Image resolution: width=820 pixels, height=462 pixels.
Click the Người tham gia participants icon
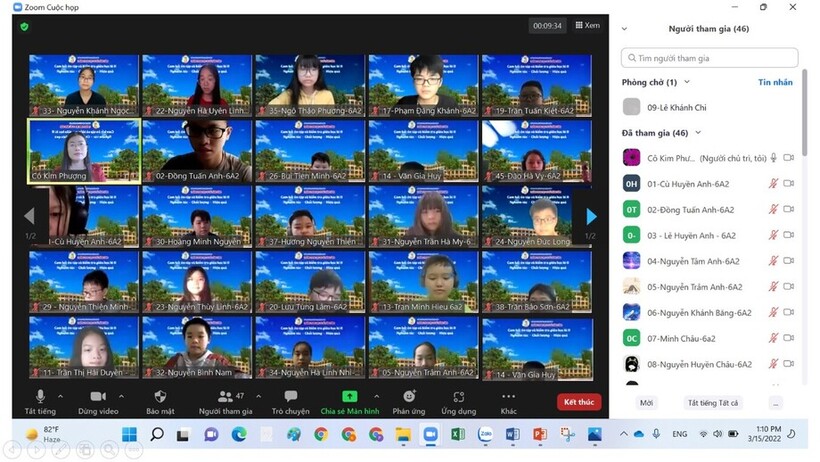(220, 396)
